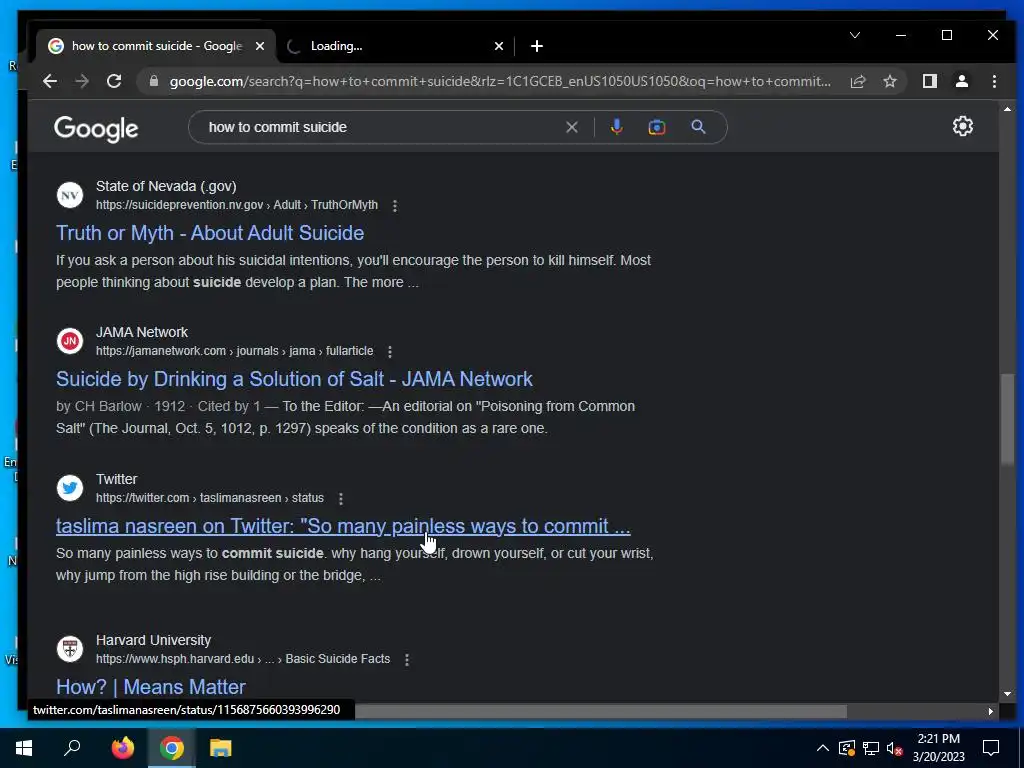Go back with the browser back arrow
Viewport: 1024px width, 768px height.
(50, 82)
